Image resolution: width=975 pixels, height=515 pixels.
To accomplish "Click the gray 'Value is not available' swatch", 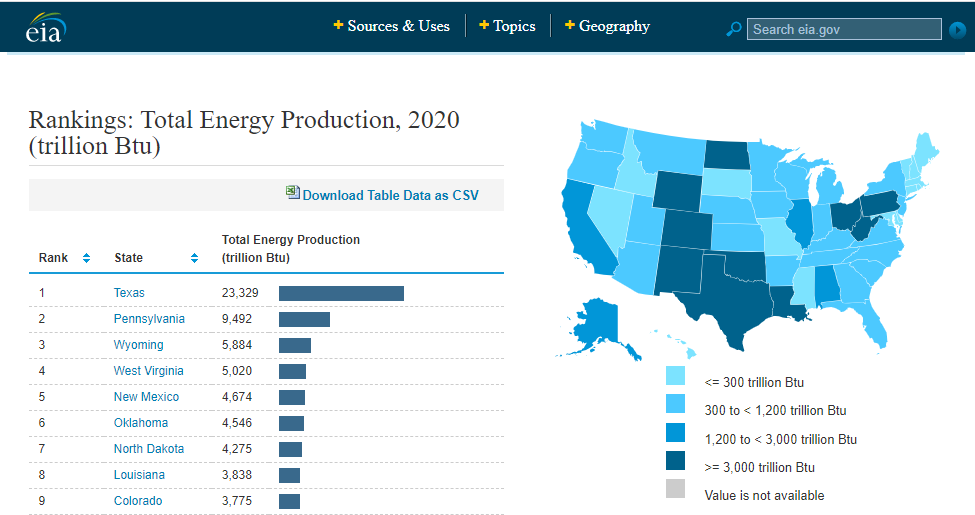I will [676, 489].
